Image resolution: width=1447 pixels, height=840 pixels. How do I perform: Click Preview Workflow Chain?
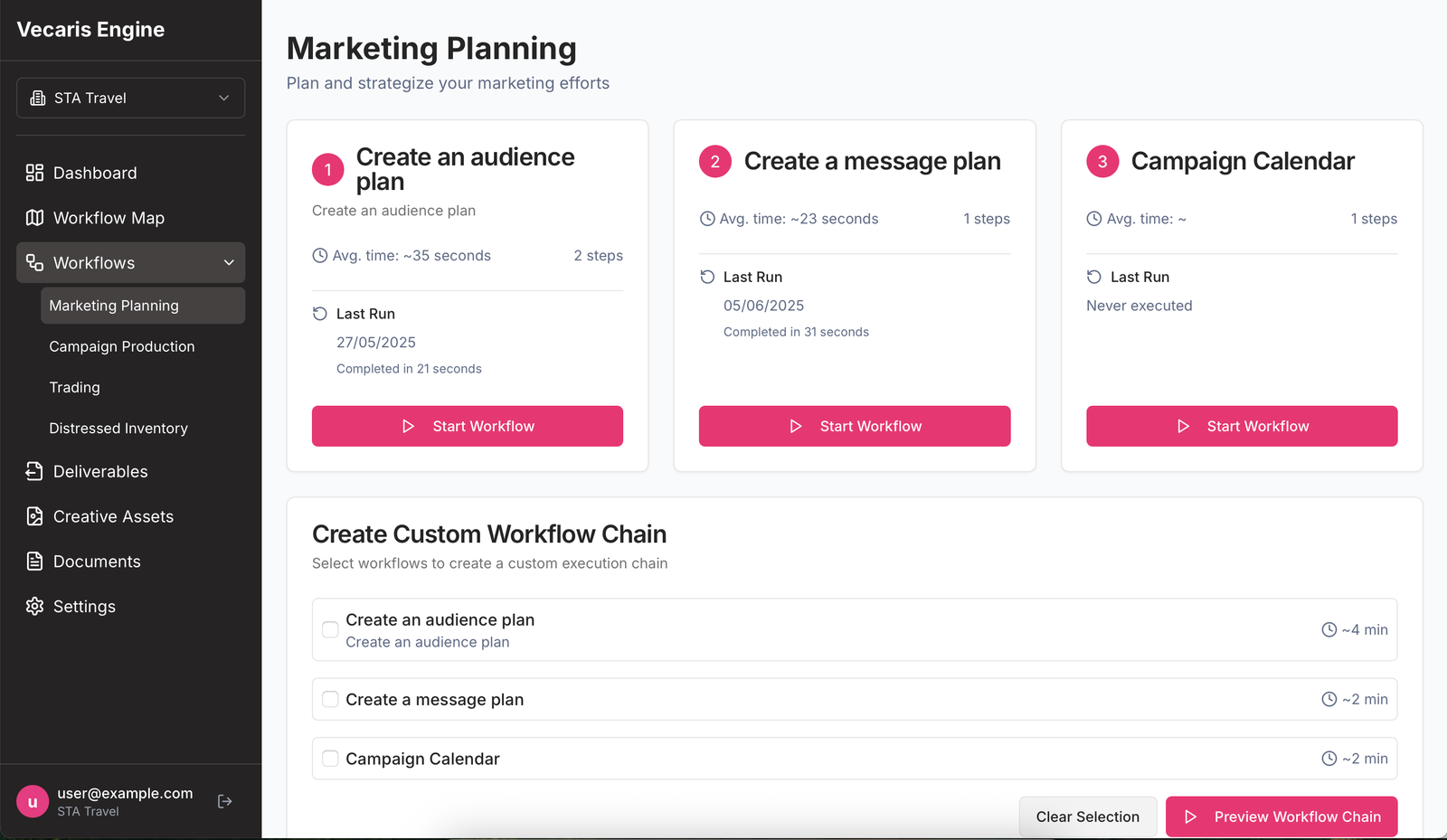click(x=1281, y=816)
